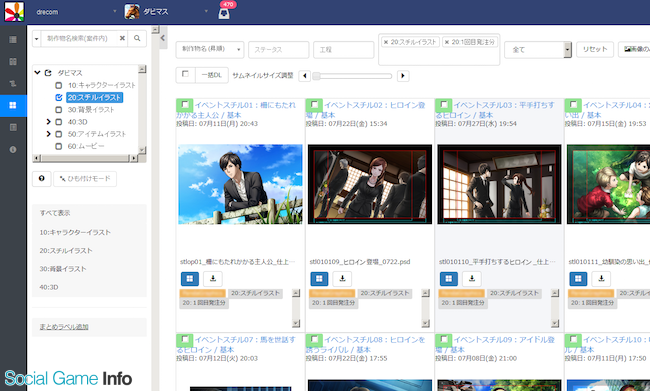
Task: Click the help question mark icon
Action: click(41, 179)
